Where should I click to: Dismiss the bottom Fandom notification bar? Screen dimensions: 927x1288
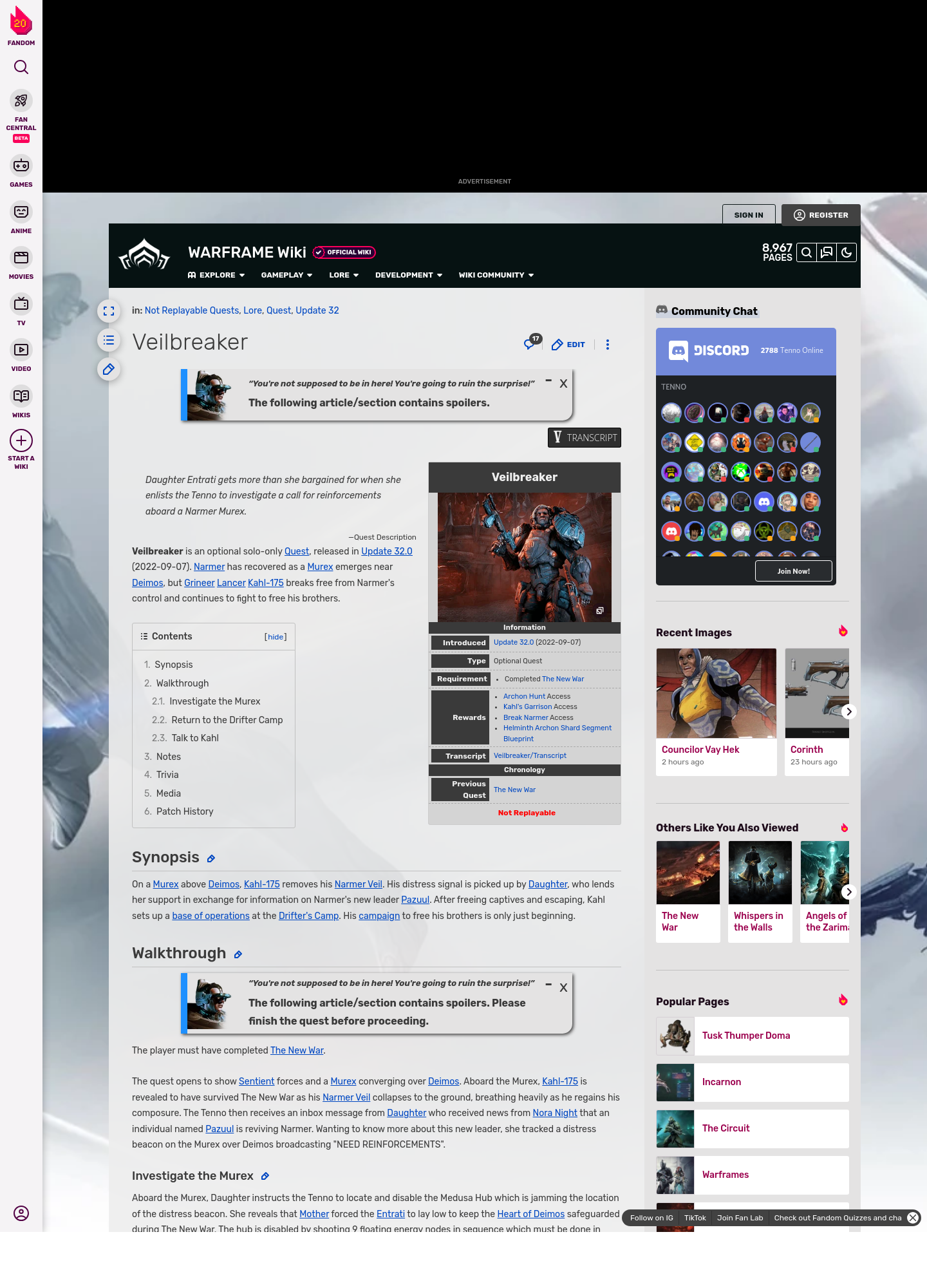coord(913,1218)
